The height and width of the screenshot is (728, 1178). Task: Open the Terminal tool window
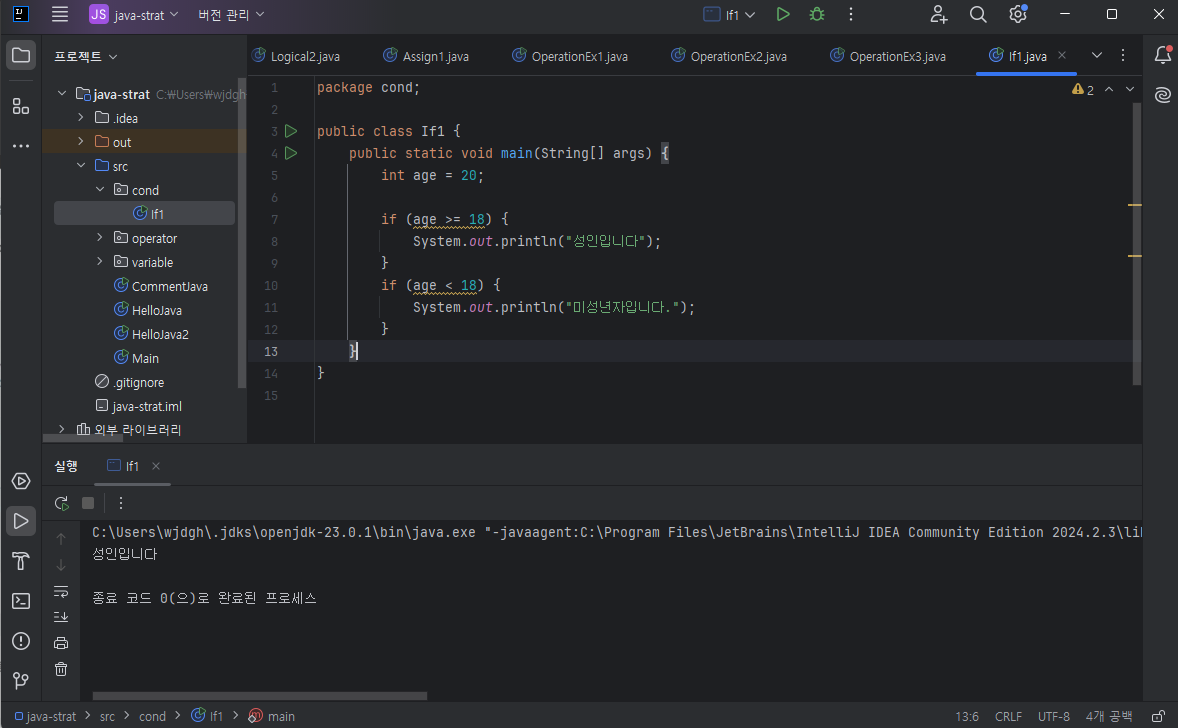coord(20,601)
